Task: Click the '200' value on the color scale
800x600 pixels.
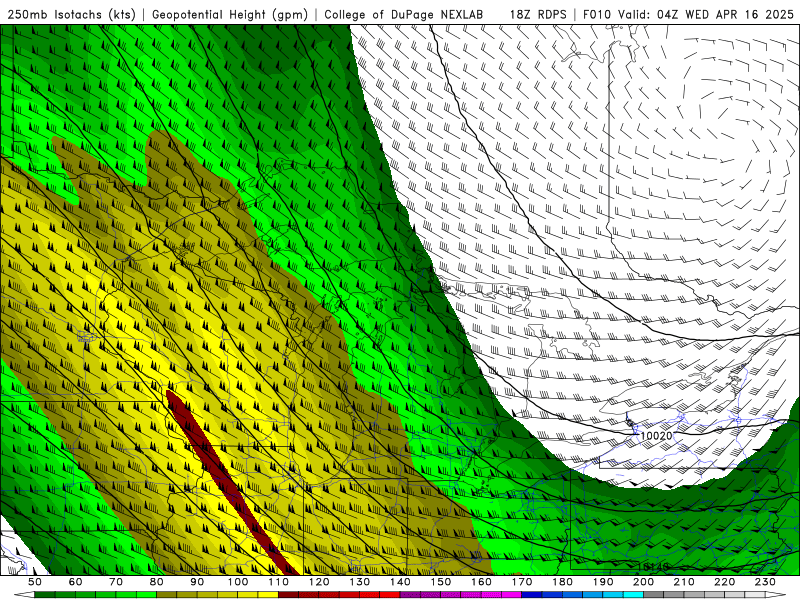Action: point(644,582)
